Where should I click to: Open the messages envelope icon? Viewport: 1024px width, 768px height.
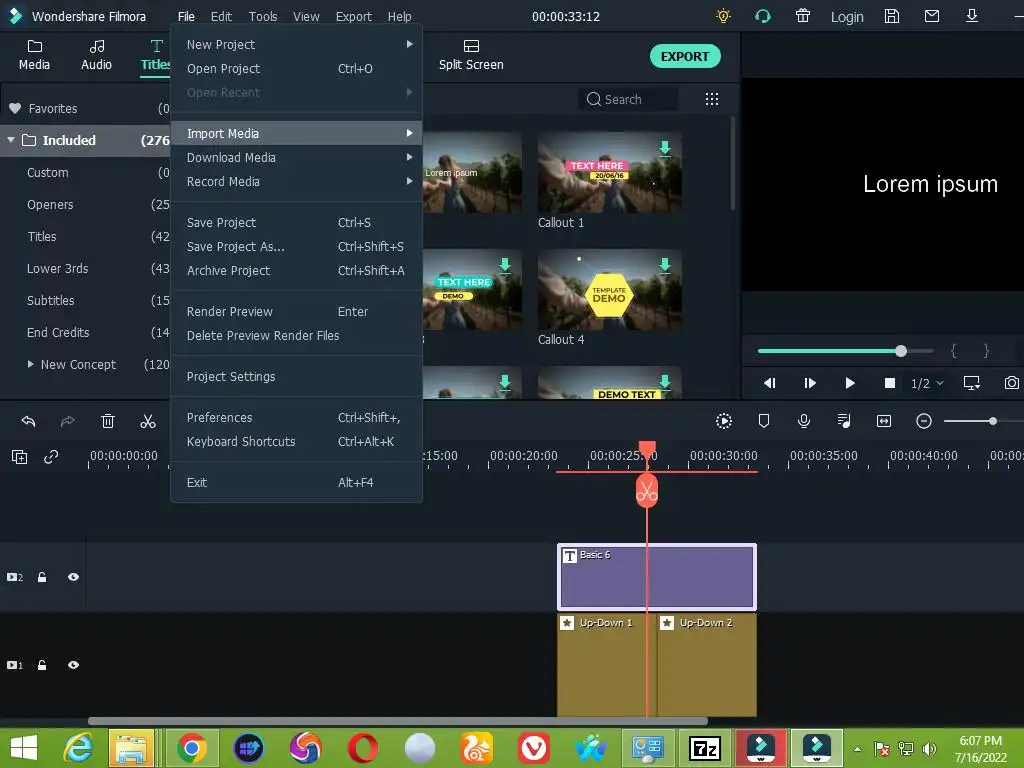coord(932,16)
